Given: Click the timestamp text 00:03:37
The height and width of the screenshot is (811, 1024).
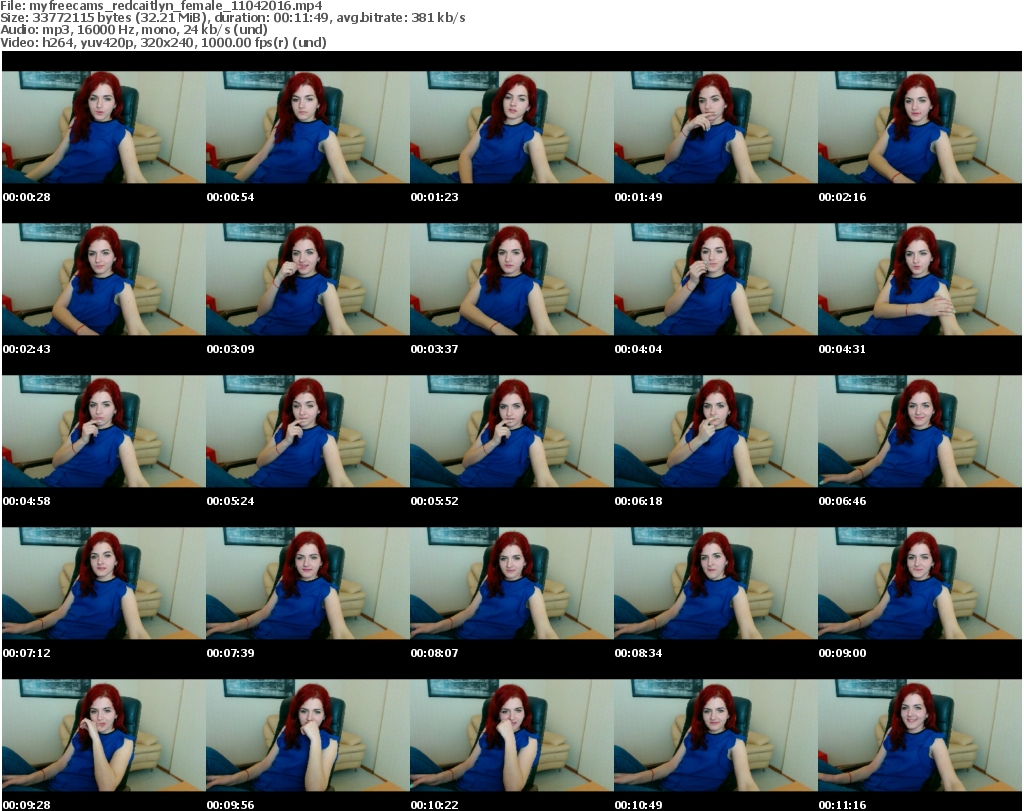Looking at the screenshot, I should click(434, 349).
